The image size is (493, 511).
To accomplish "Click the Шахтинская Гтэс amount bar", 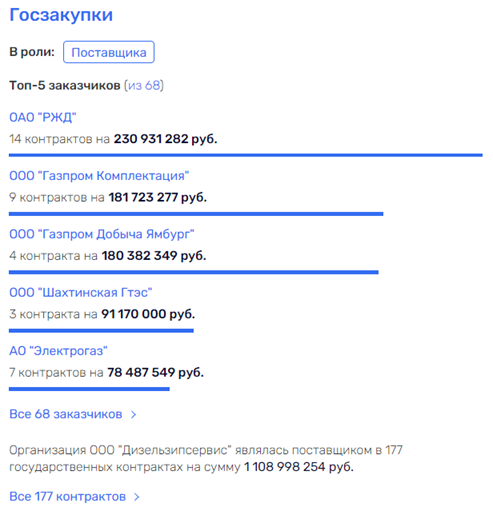I will point(101,330).
